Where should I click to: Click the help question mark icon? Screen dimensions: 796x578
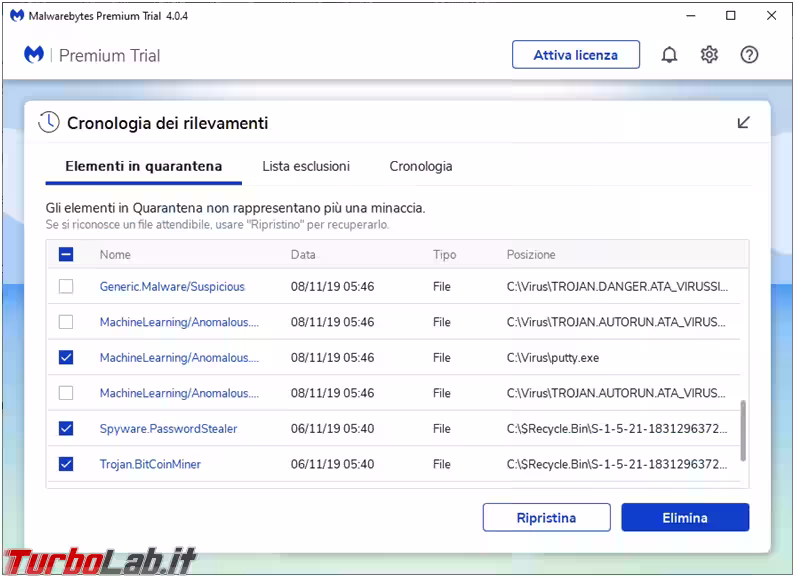click(749, 55)
